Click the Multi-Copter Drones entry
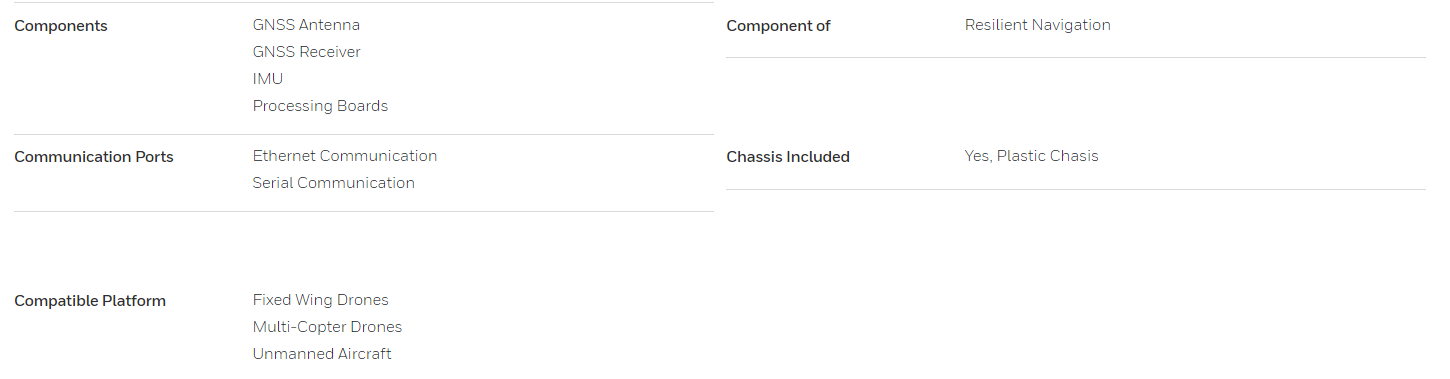Screen dimensions: 1450x379 [x=327, y=327]
